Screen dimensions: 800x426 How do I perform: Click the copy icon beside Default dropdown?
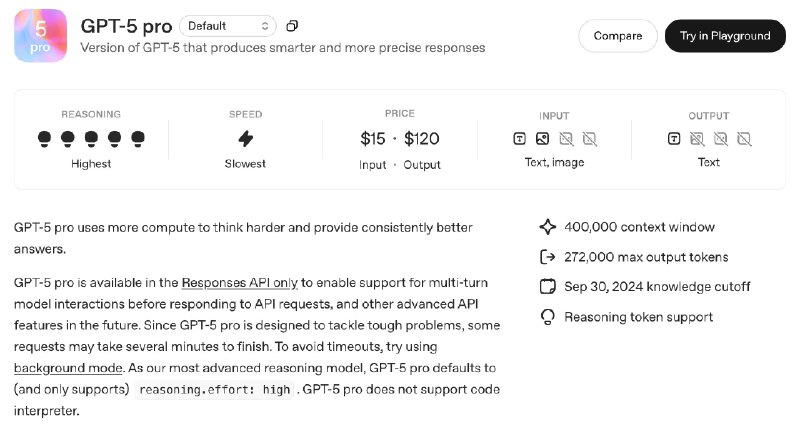click(292, 26)
